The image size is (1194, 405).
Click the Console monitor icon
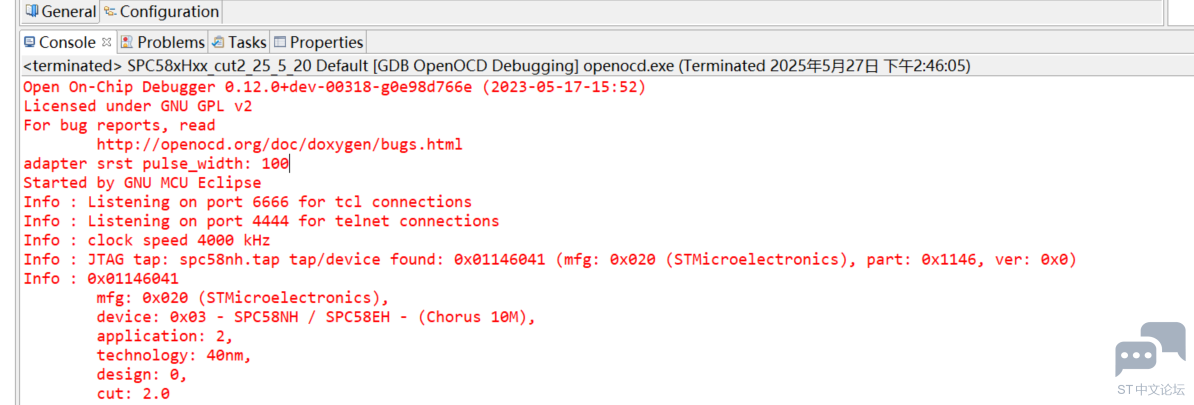tap(30, 42)
